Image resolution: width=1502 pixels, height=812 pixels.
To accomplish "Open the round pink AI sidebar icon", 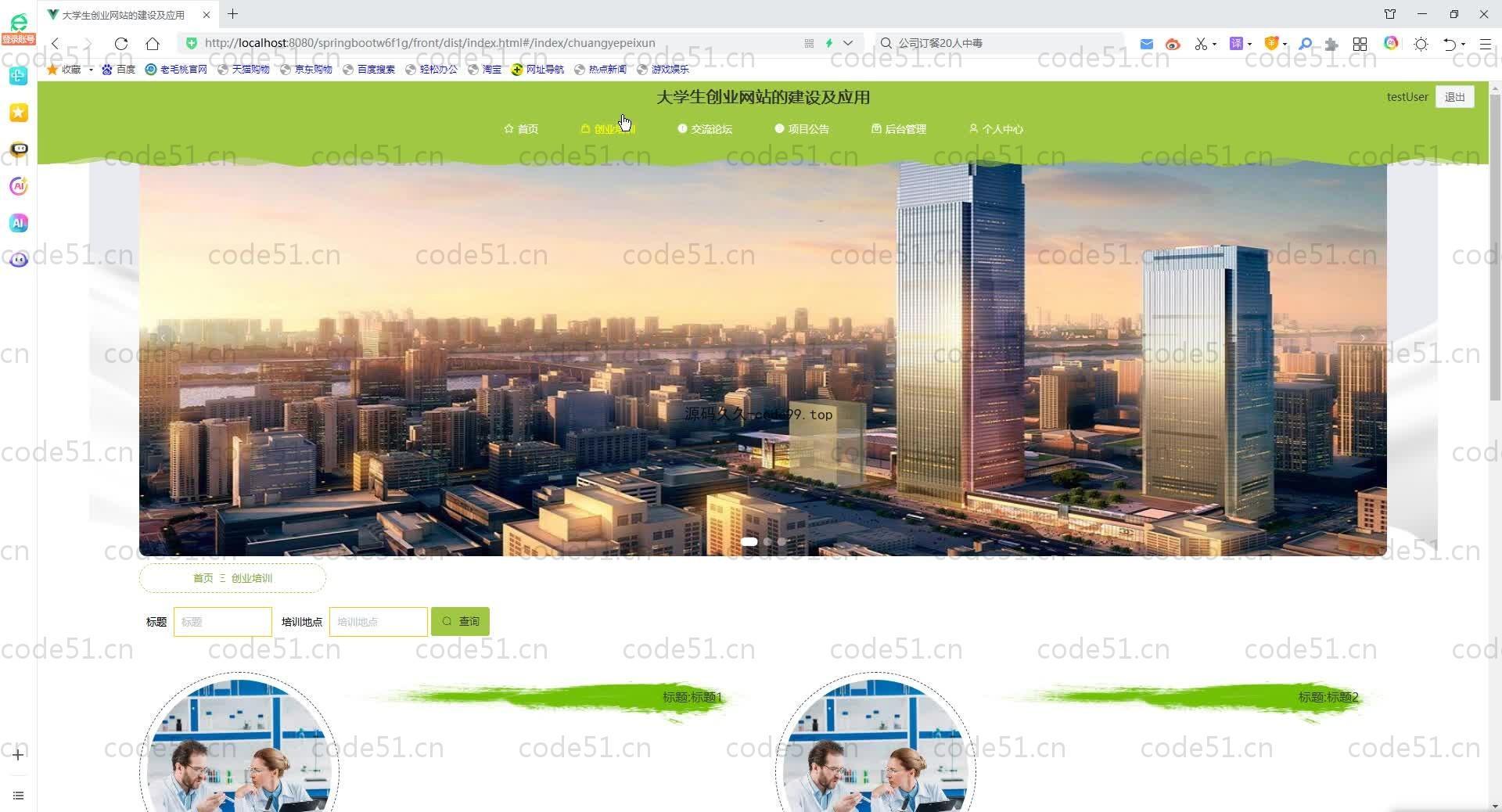I will point(19,186).
